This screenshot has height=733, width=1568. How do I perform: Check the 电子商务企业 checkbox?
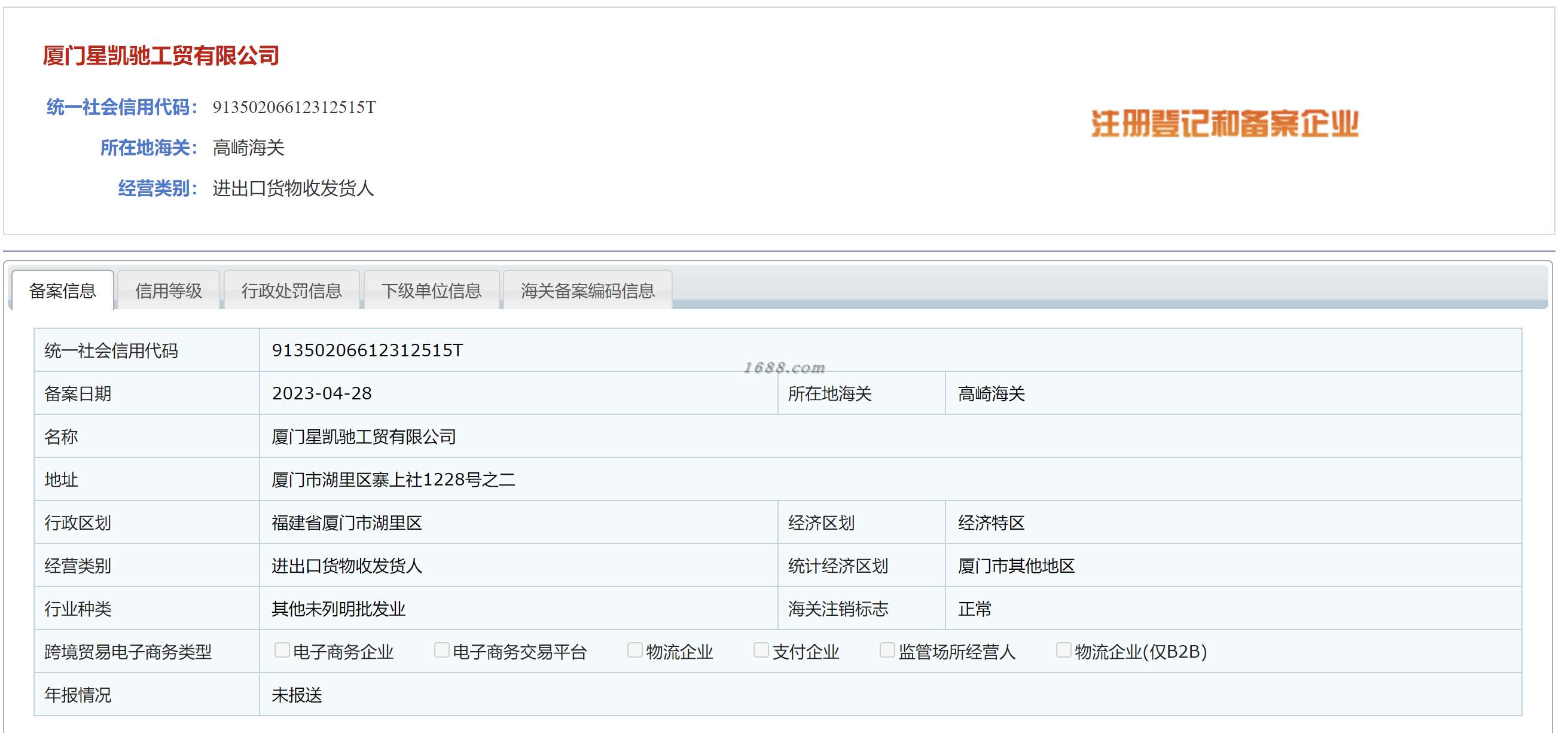pos(282,650)
